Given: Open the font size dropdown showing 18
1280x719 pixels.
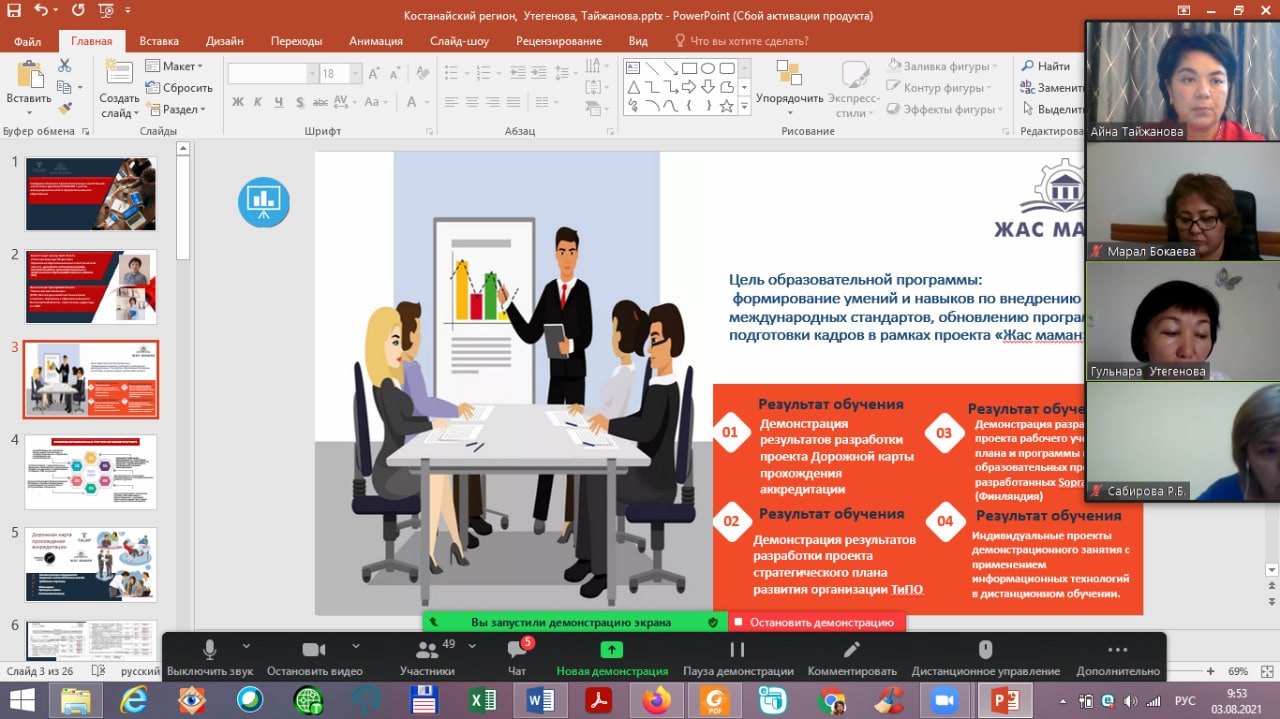Looking at the screenshot, I should [354, 73].
